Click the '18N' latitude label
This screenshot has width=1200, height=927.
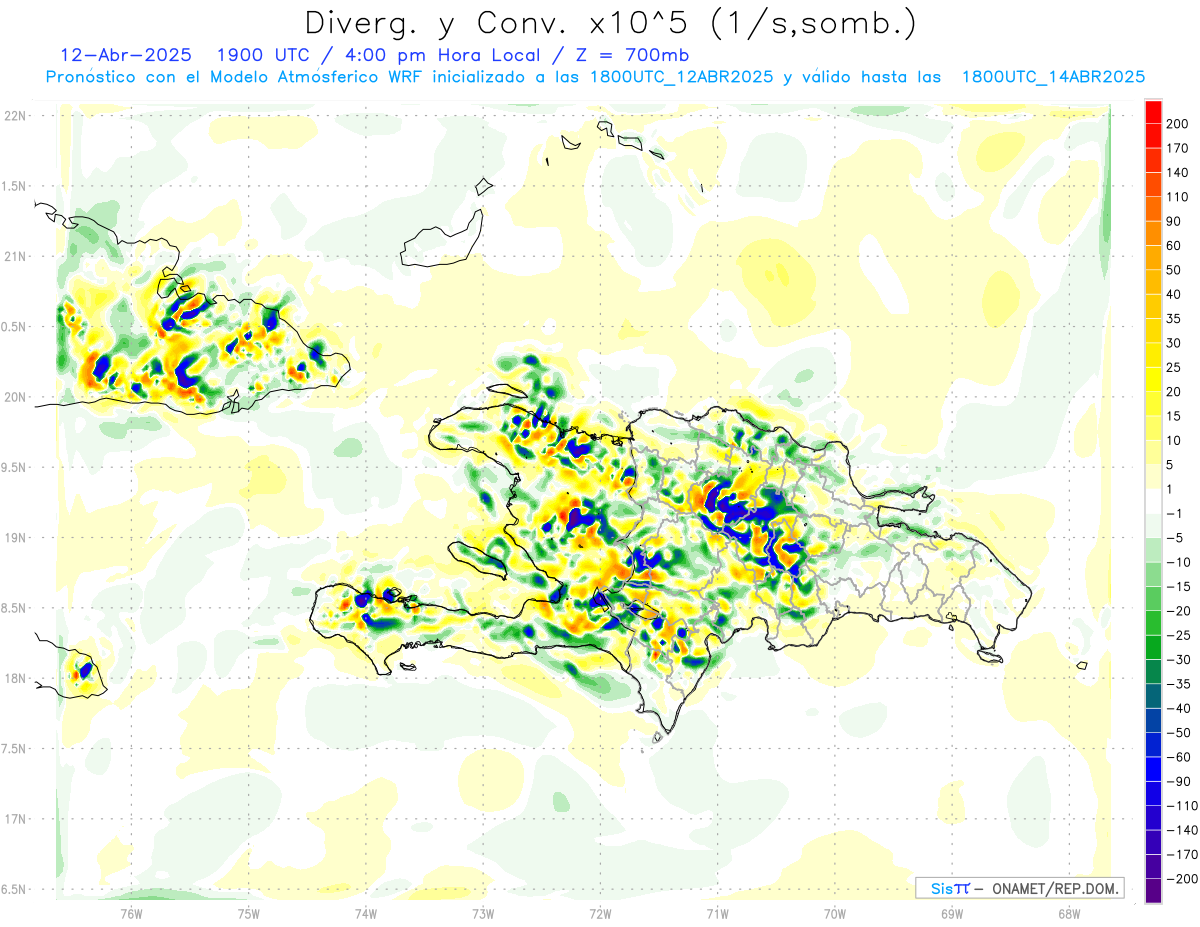click(16, 679)
